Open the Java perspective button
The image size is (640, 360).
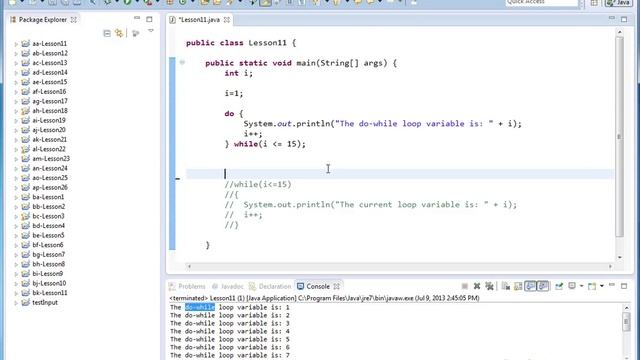coord(618,2)
